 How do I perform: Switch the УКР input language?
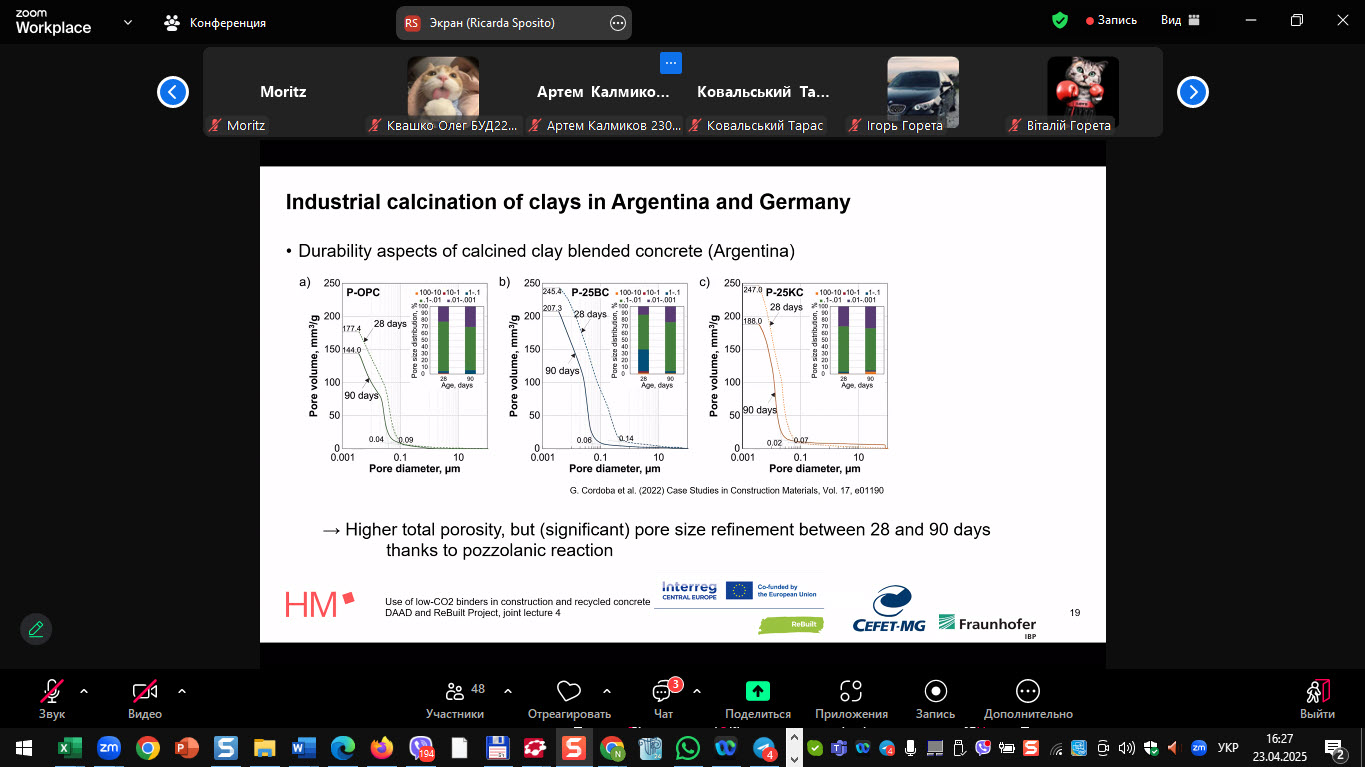(1228, 748)
